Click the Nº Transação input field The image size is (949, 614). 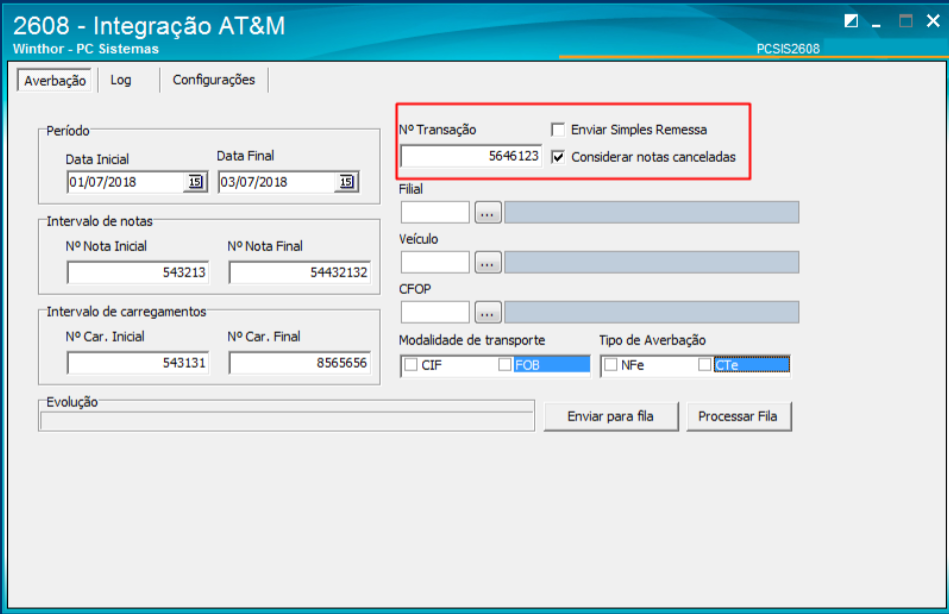pos(471,156)
